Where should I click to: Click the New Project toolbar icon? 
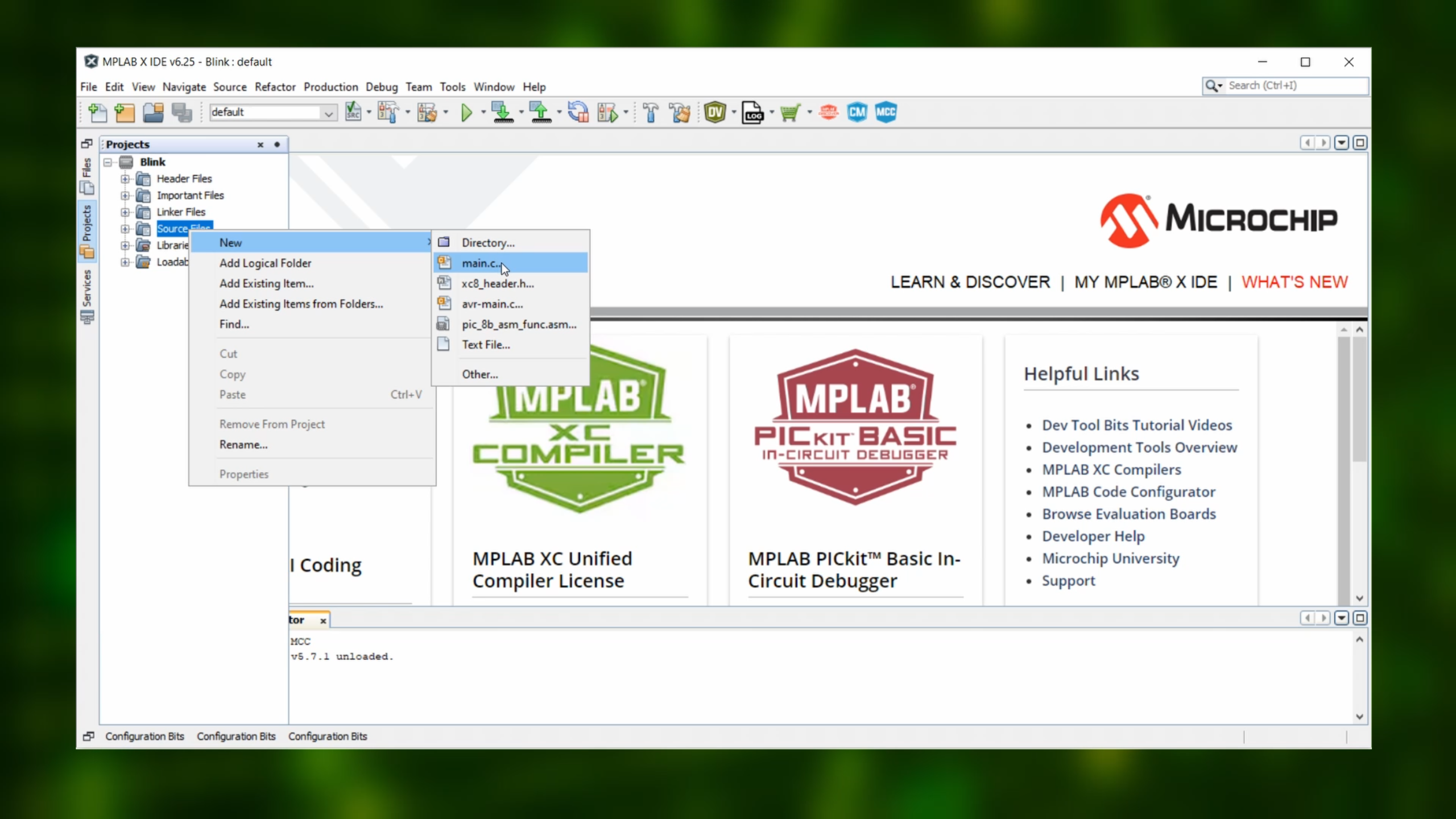click(x=125, y=113)
